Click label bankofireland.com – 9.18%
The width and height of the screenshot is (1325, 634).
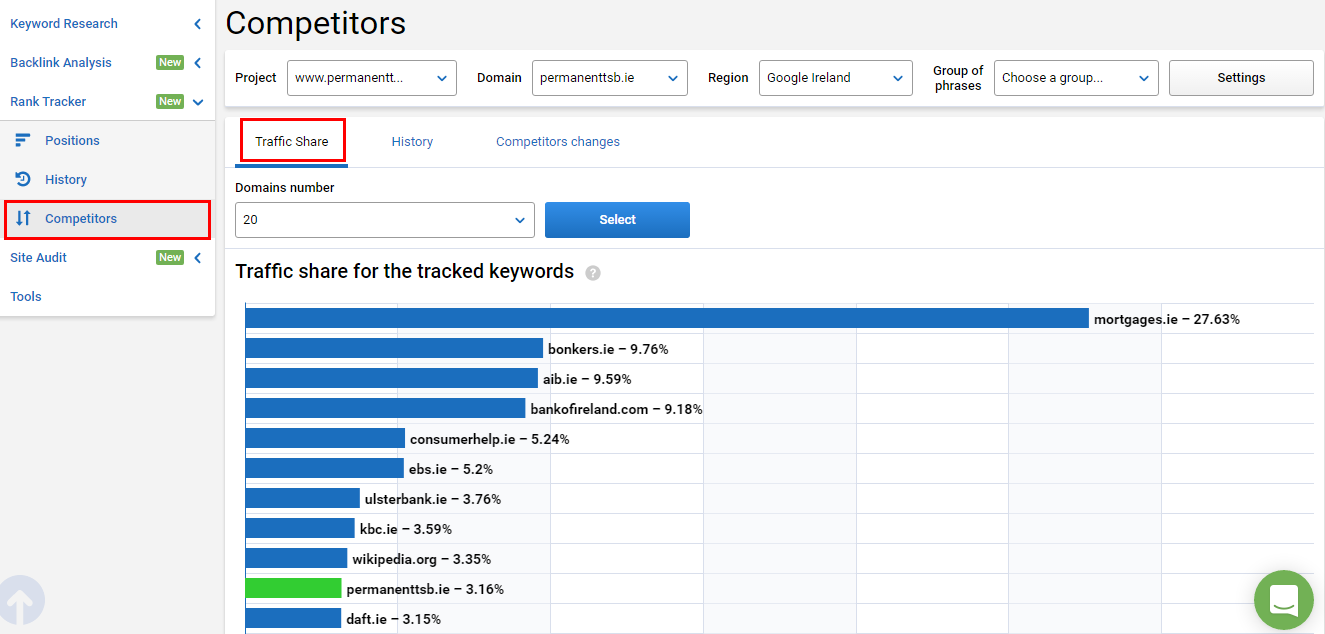click(x=616, y=409)
